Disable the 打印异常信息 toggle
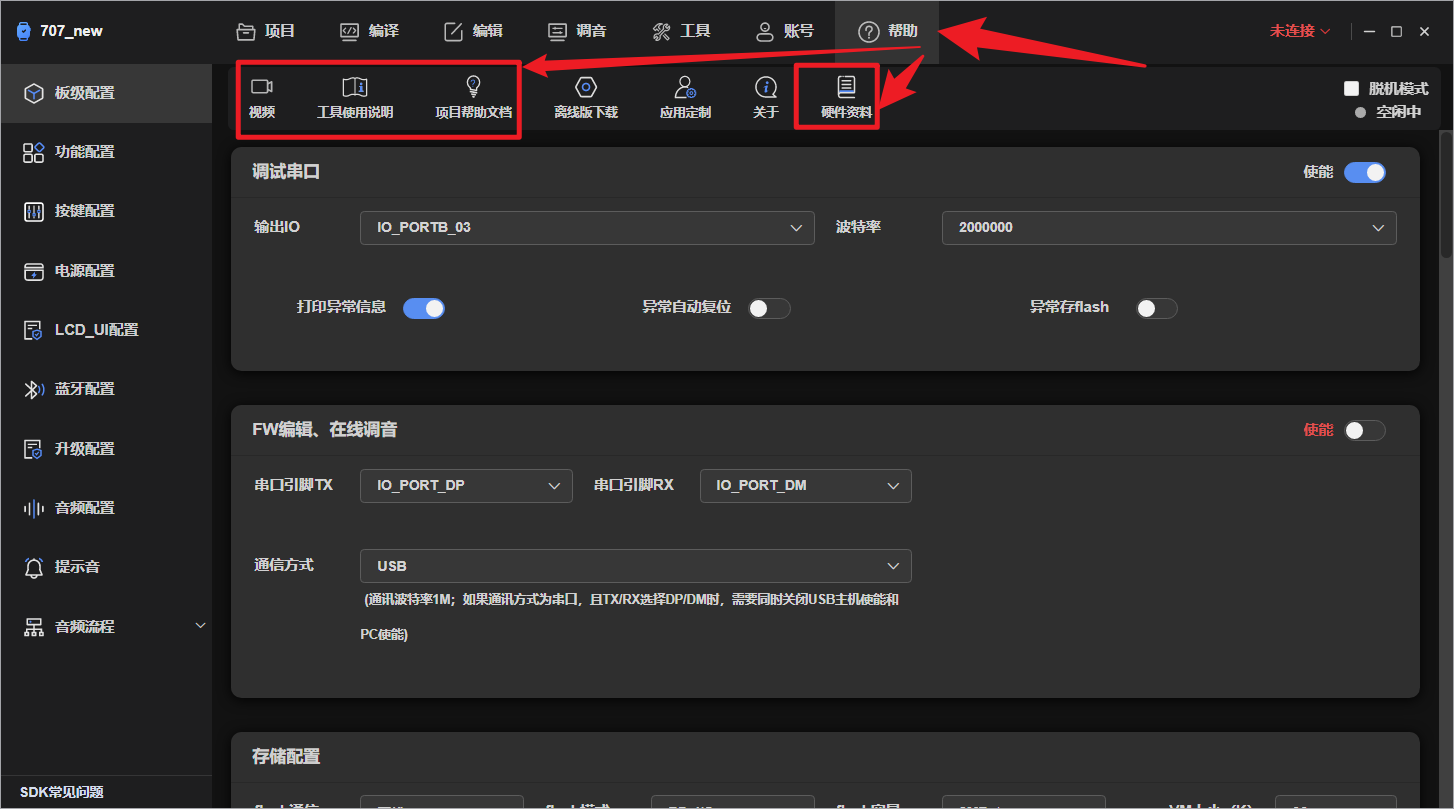This screenshot has height=809, width=1454. (423, 308)
